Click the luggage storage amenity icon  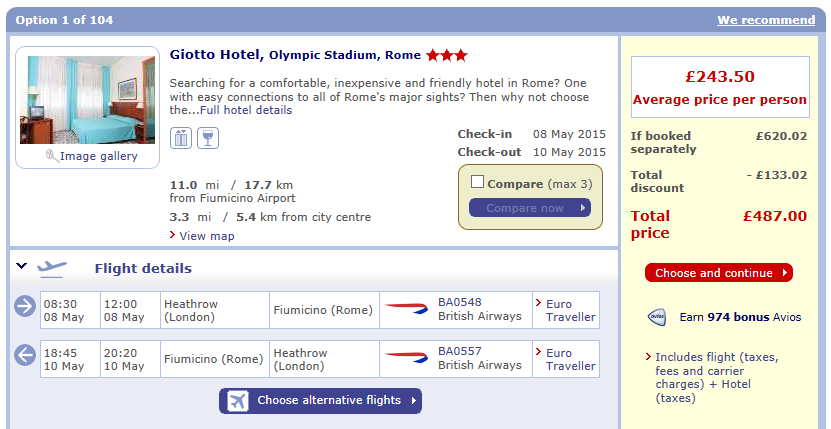coord(181,138)
